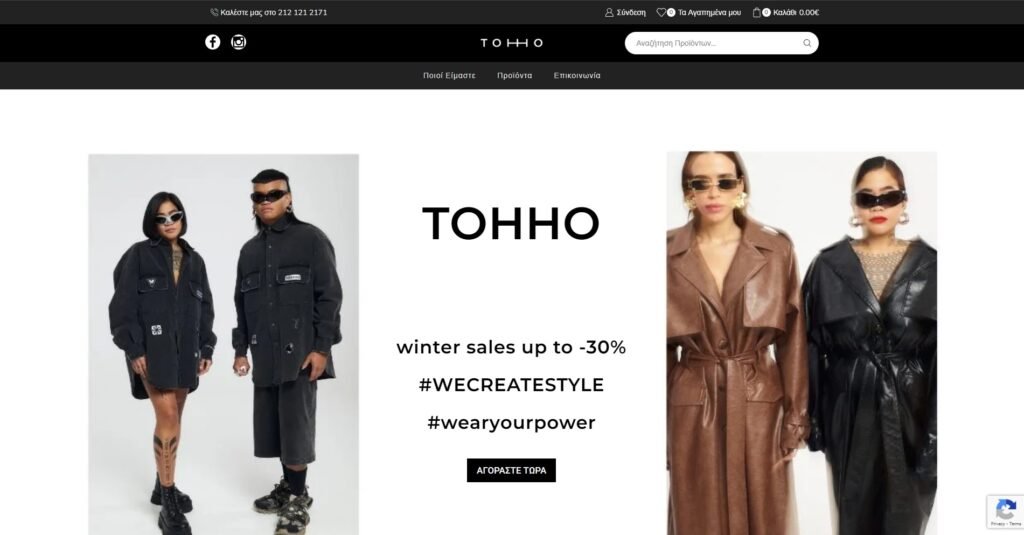The width and height of the screenshot is (1024, 535).
Task: Click the heart wishlist icon
Action: point(661,12)
